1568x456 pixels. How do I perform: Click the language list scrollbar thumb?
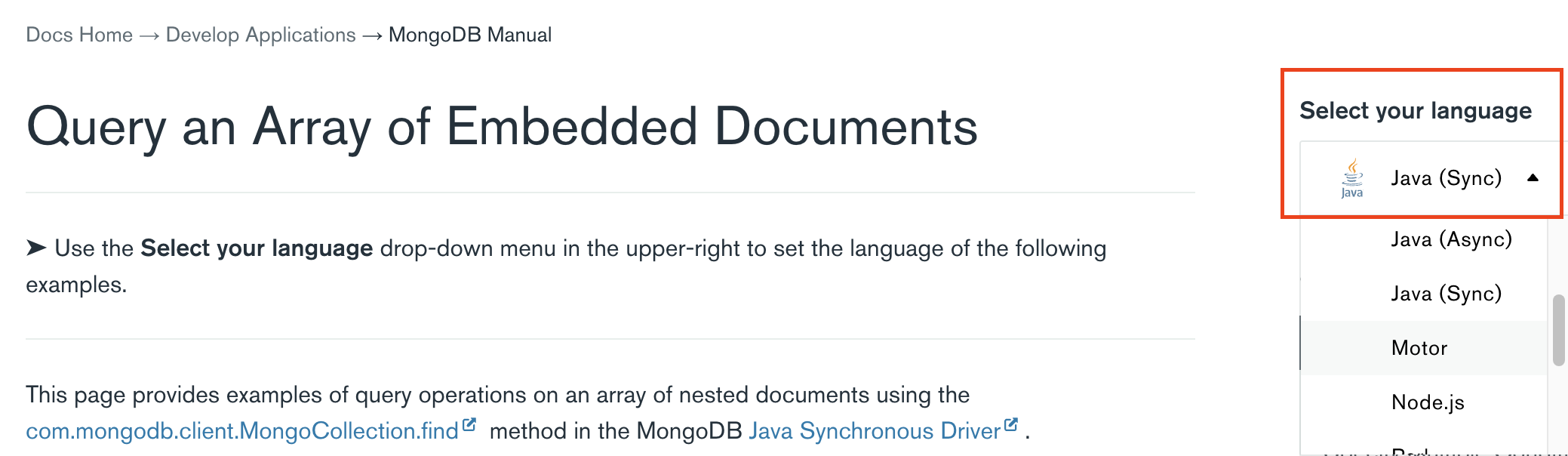click(x=1558, y=330)
